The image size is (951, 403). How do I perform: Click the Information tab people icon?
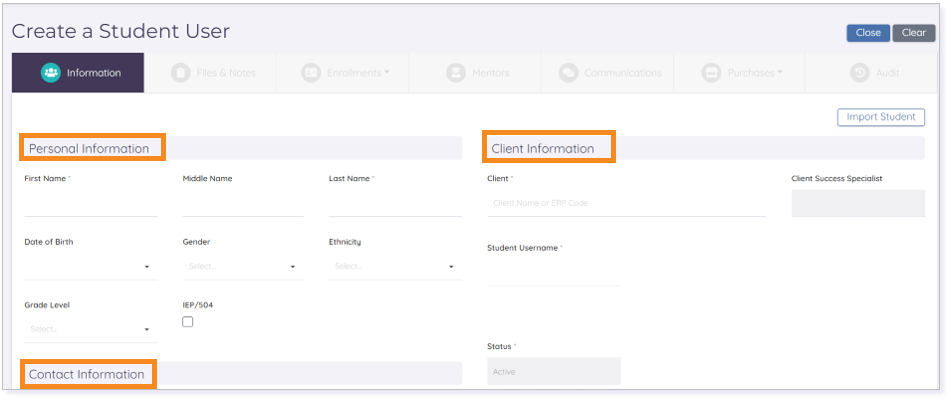[51, 73]
